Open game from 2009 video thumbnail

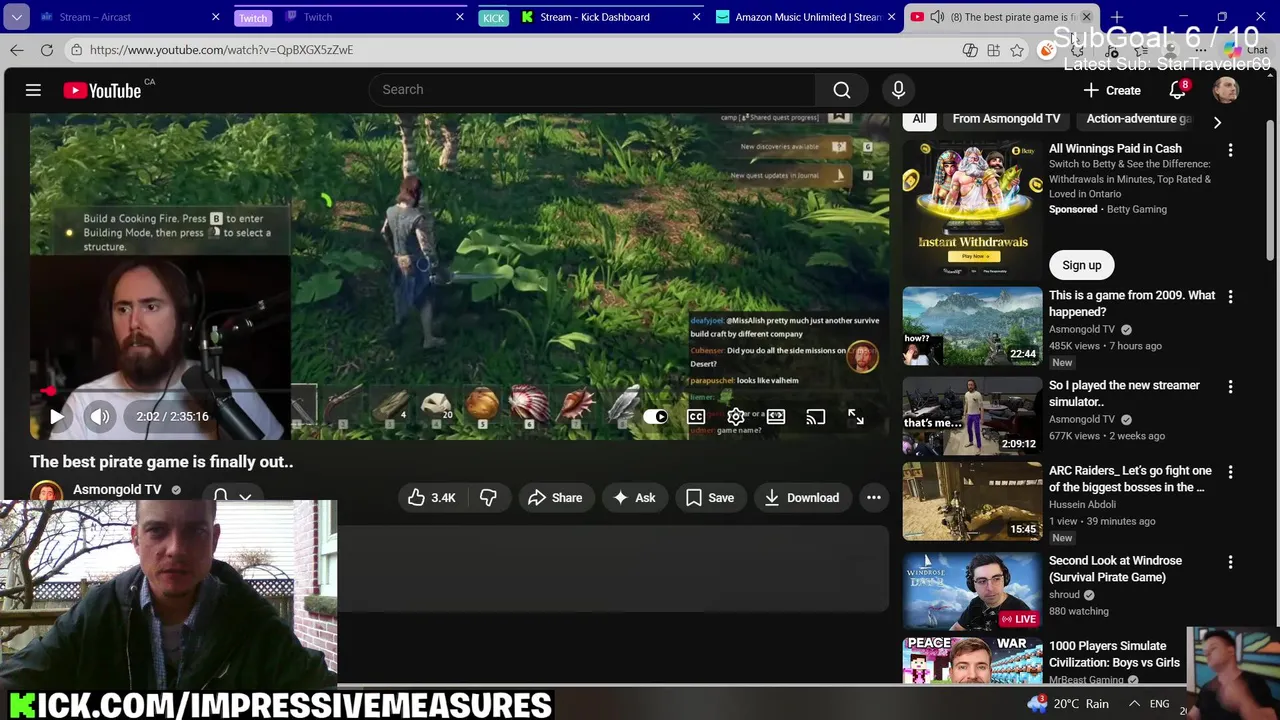tap(972, 326)
